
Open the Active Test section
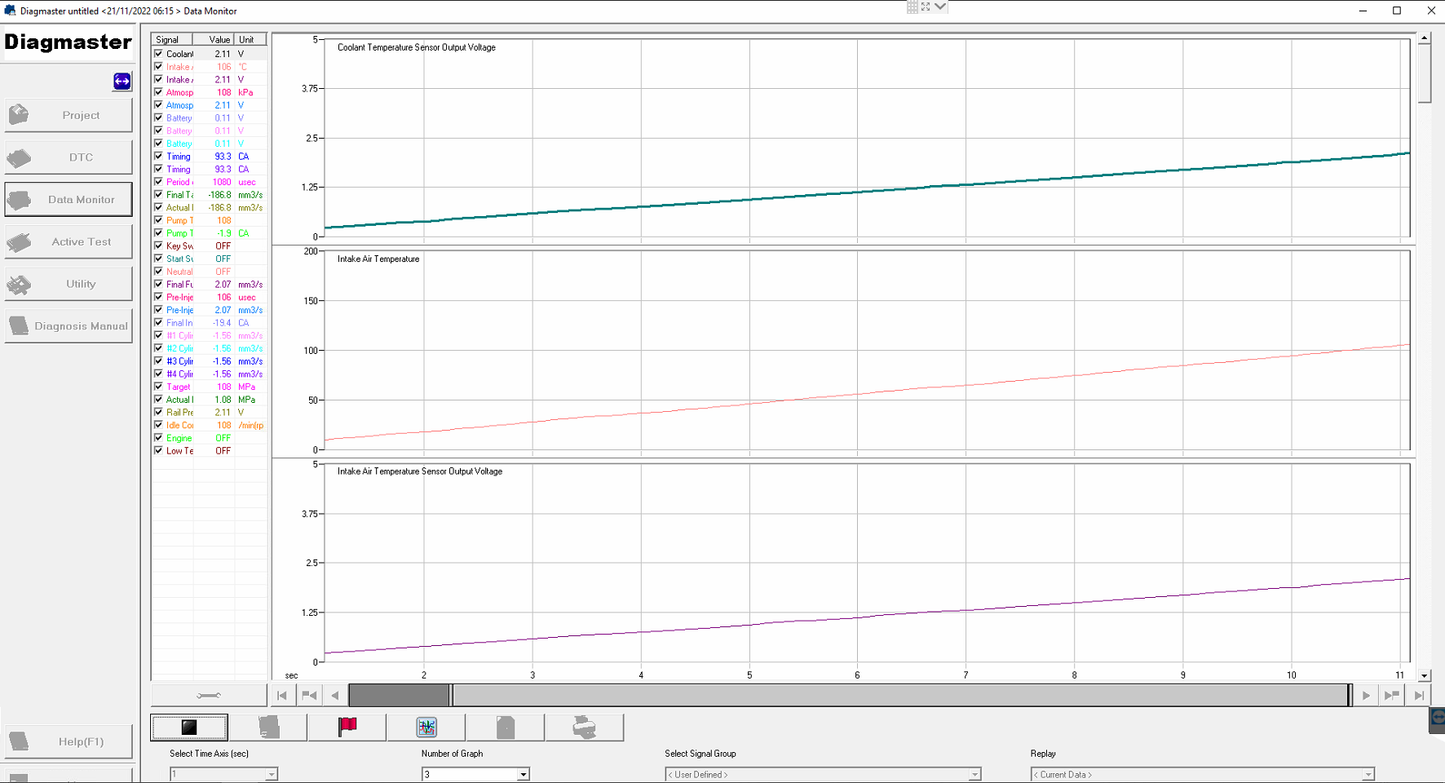coord(68,242)
